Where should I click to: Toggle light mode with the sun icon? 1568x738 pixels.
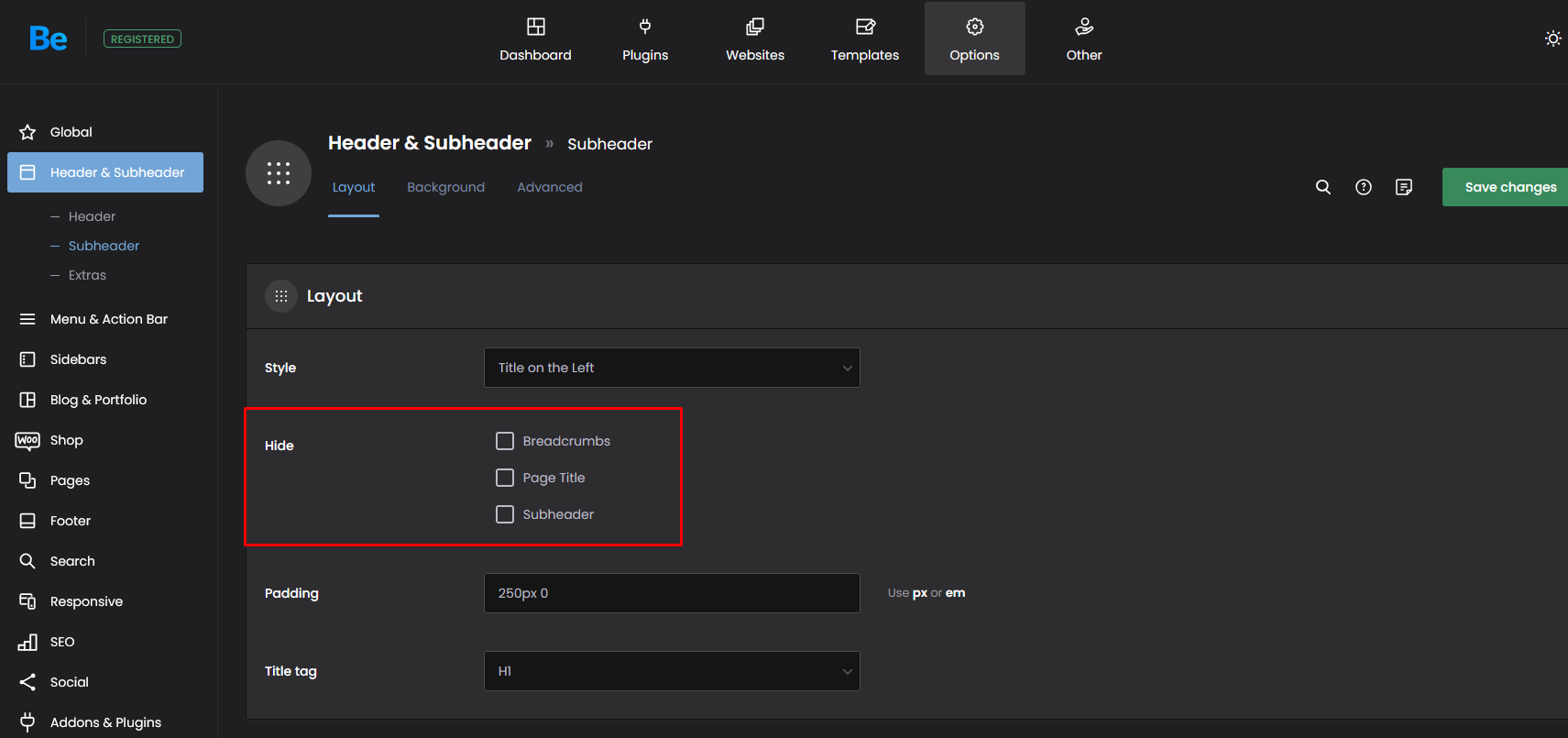(x=1552, y=39)
